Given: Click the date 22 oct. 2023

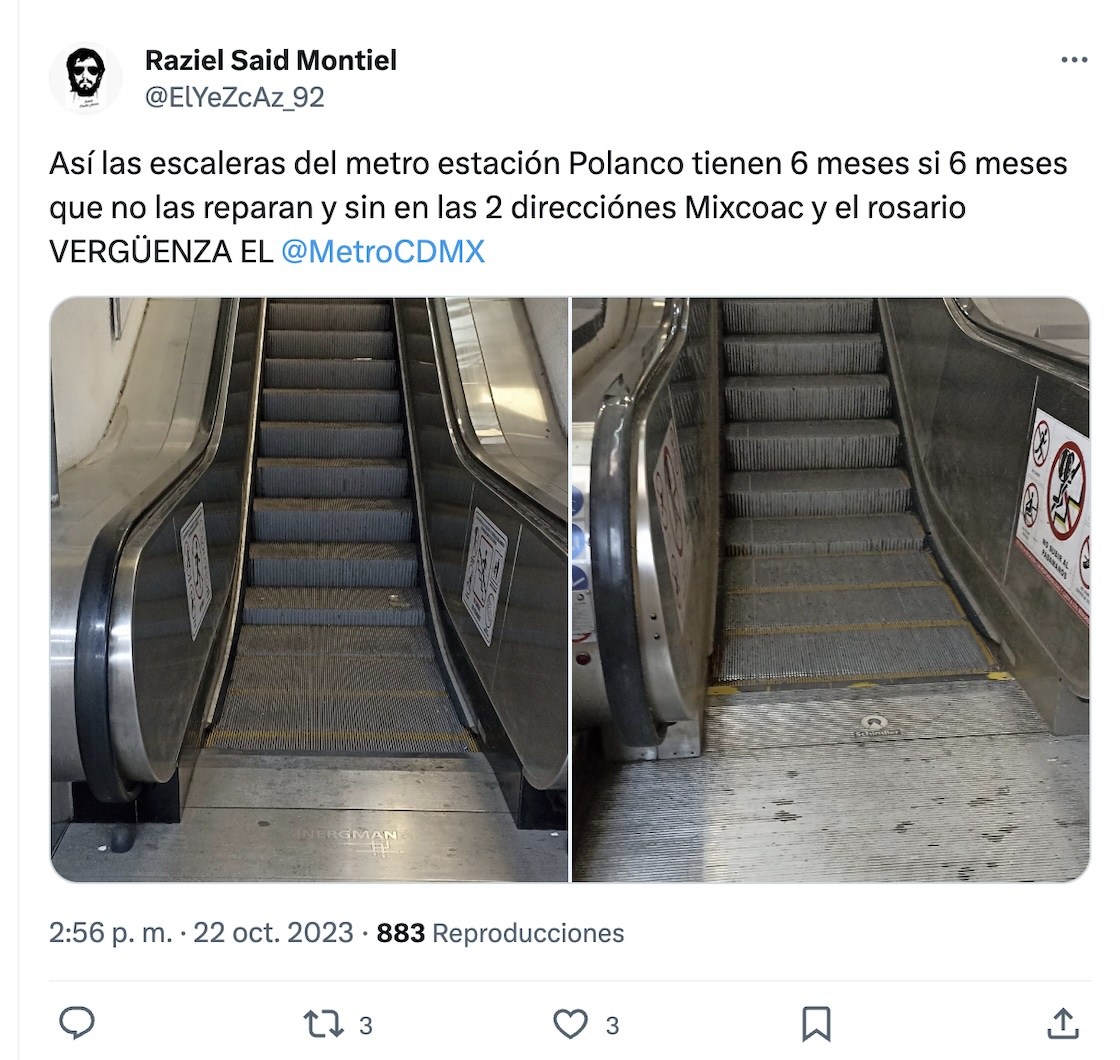Looking at the screenshot, I should click(x=274, y=933).
